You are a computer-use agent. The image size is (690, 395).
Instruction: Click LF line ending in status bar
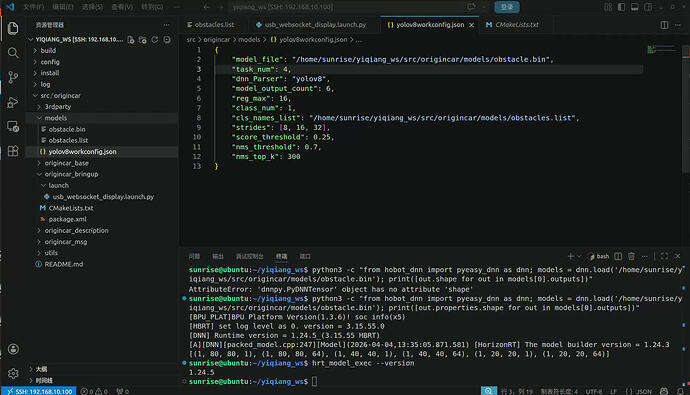coord(613,391)
